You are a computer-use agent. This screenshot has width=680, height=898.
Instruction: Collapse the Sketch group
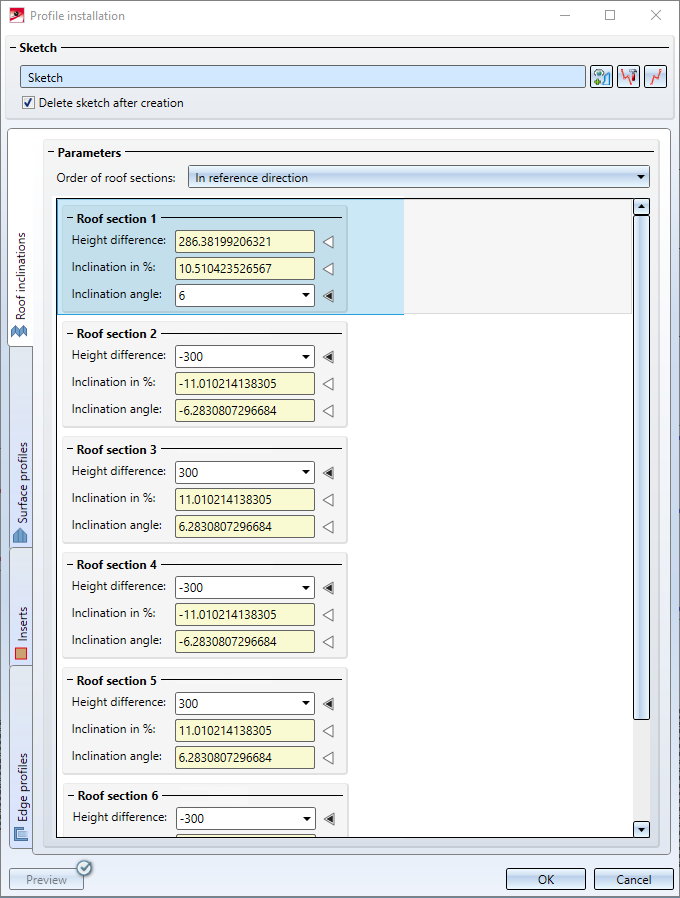pyautogui.click(x=13, y=48)
